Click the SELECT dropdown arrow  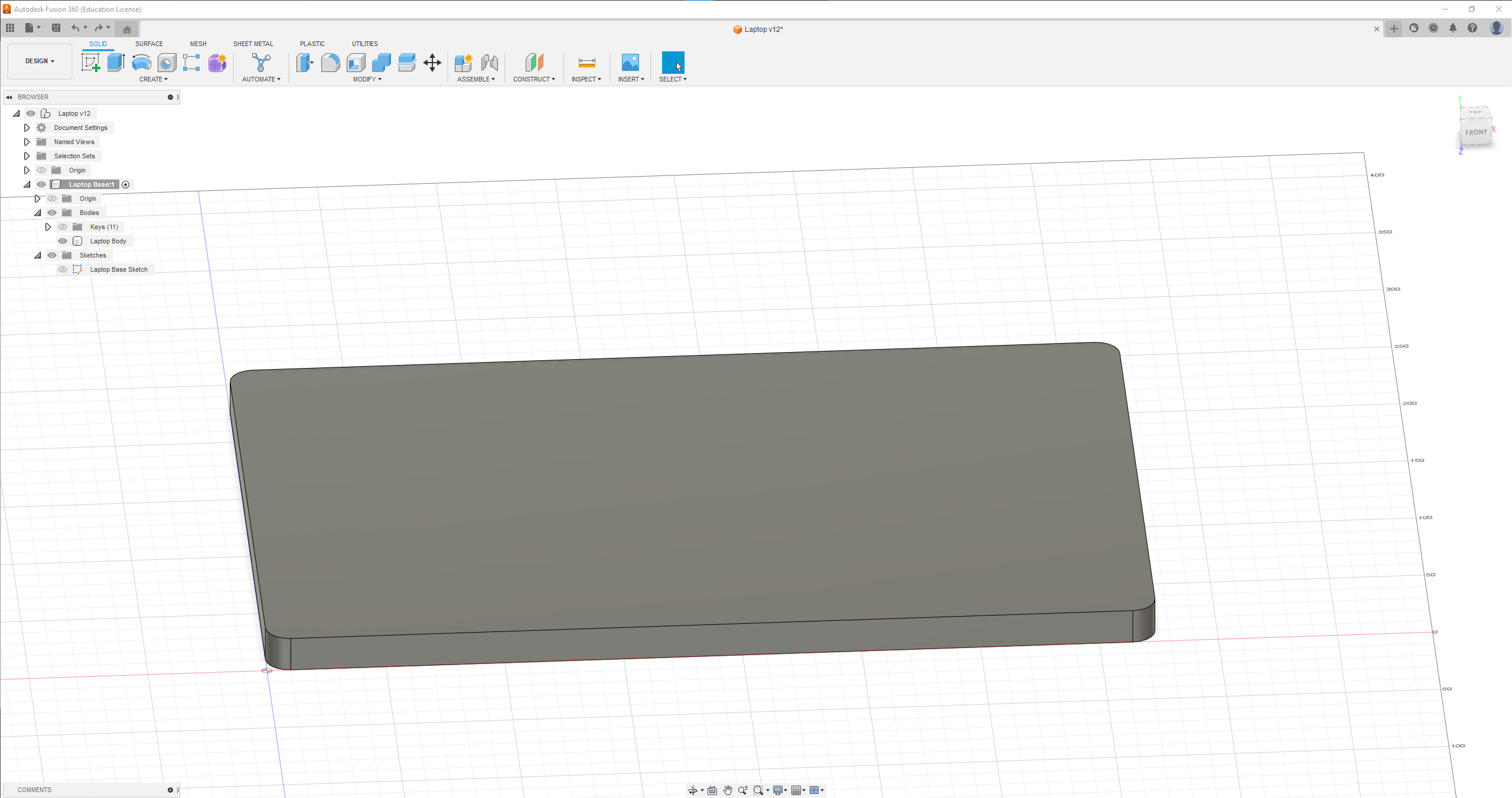tap(685, 79)
